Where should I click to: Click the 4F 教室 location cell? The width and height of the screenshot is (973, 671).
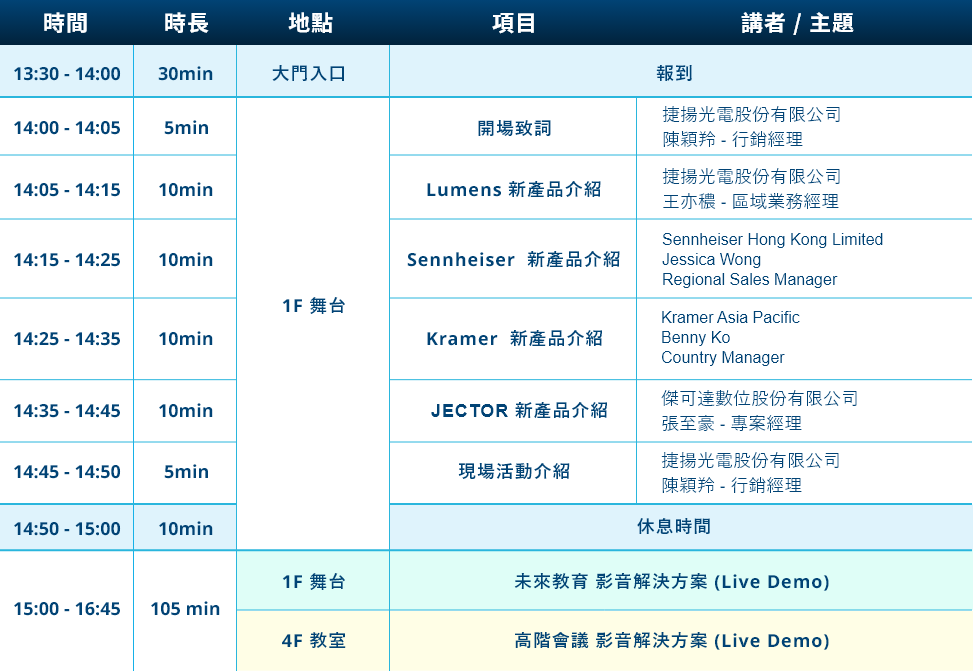click(x=313, y=641)
